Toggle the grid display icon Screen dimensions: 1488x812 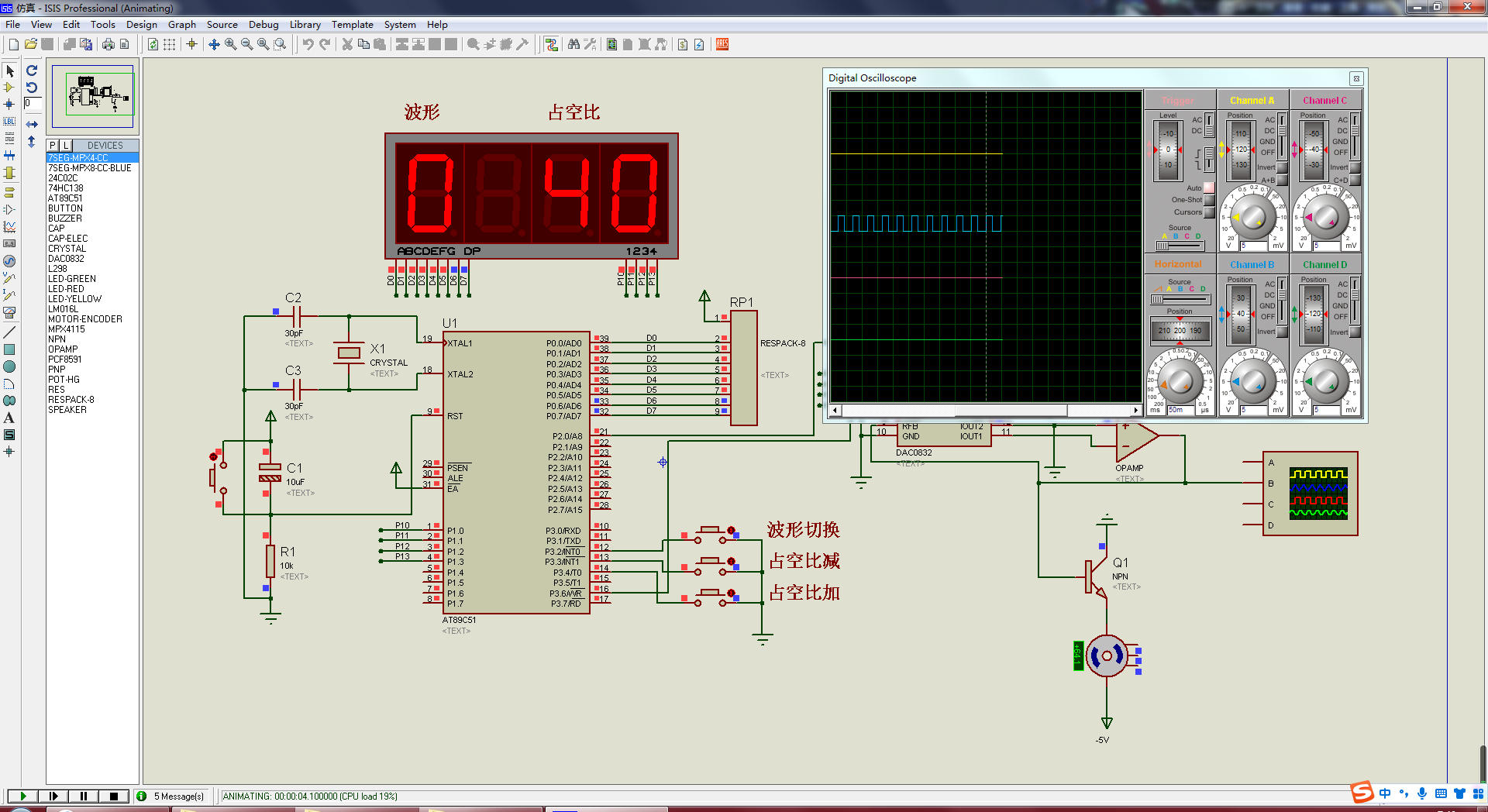click(170, 45)
